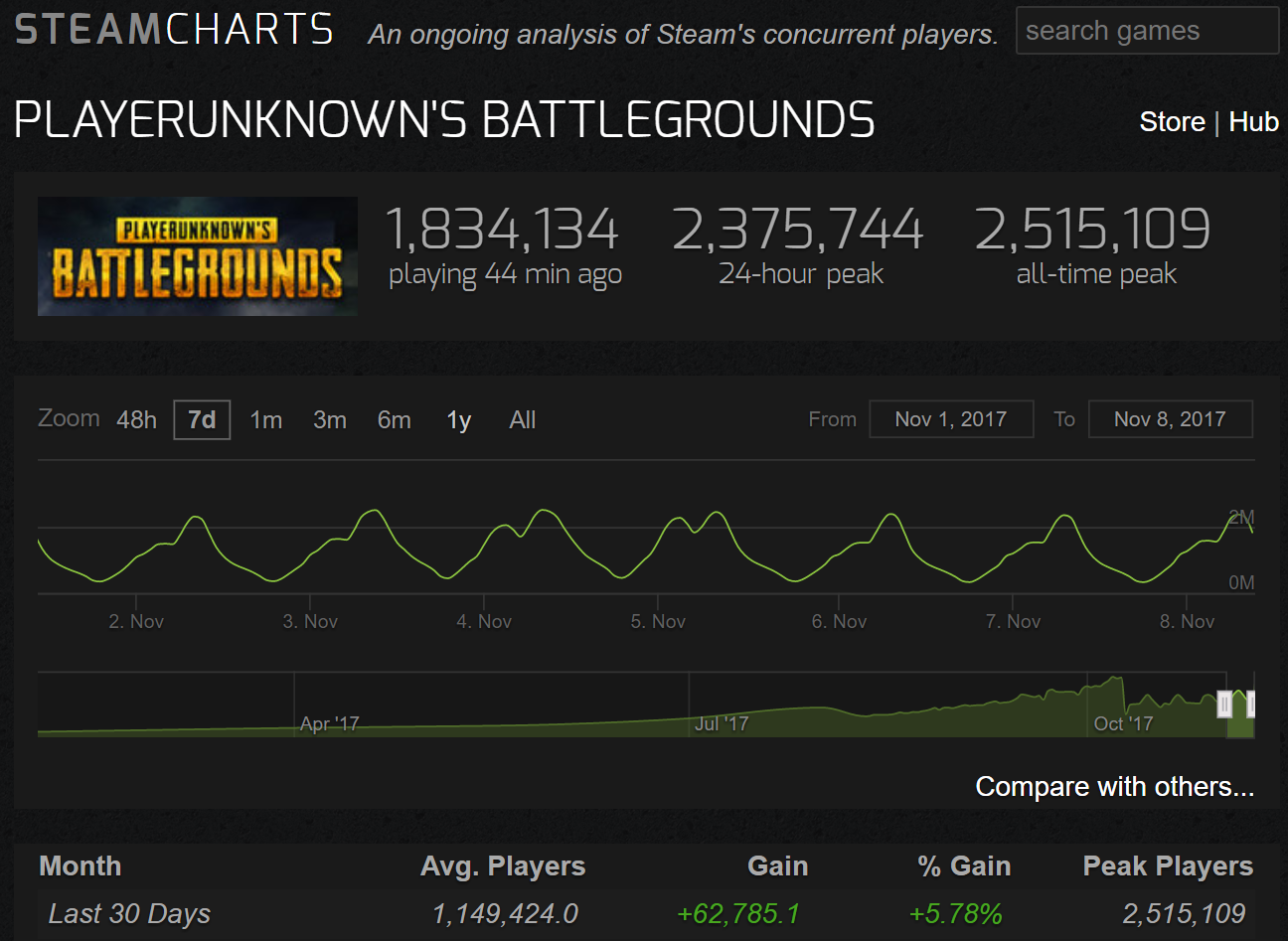Click the 2,375,744 24-hour peak value
1288x941 pixels.
pyautogui.click(x=798, y=230)
